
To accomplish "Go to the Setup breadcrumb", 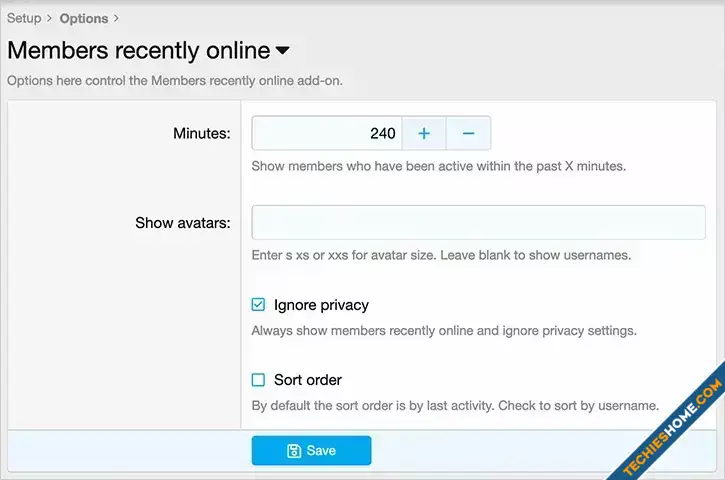I will click(x=24, y=18).
